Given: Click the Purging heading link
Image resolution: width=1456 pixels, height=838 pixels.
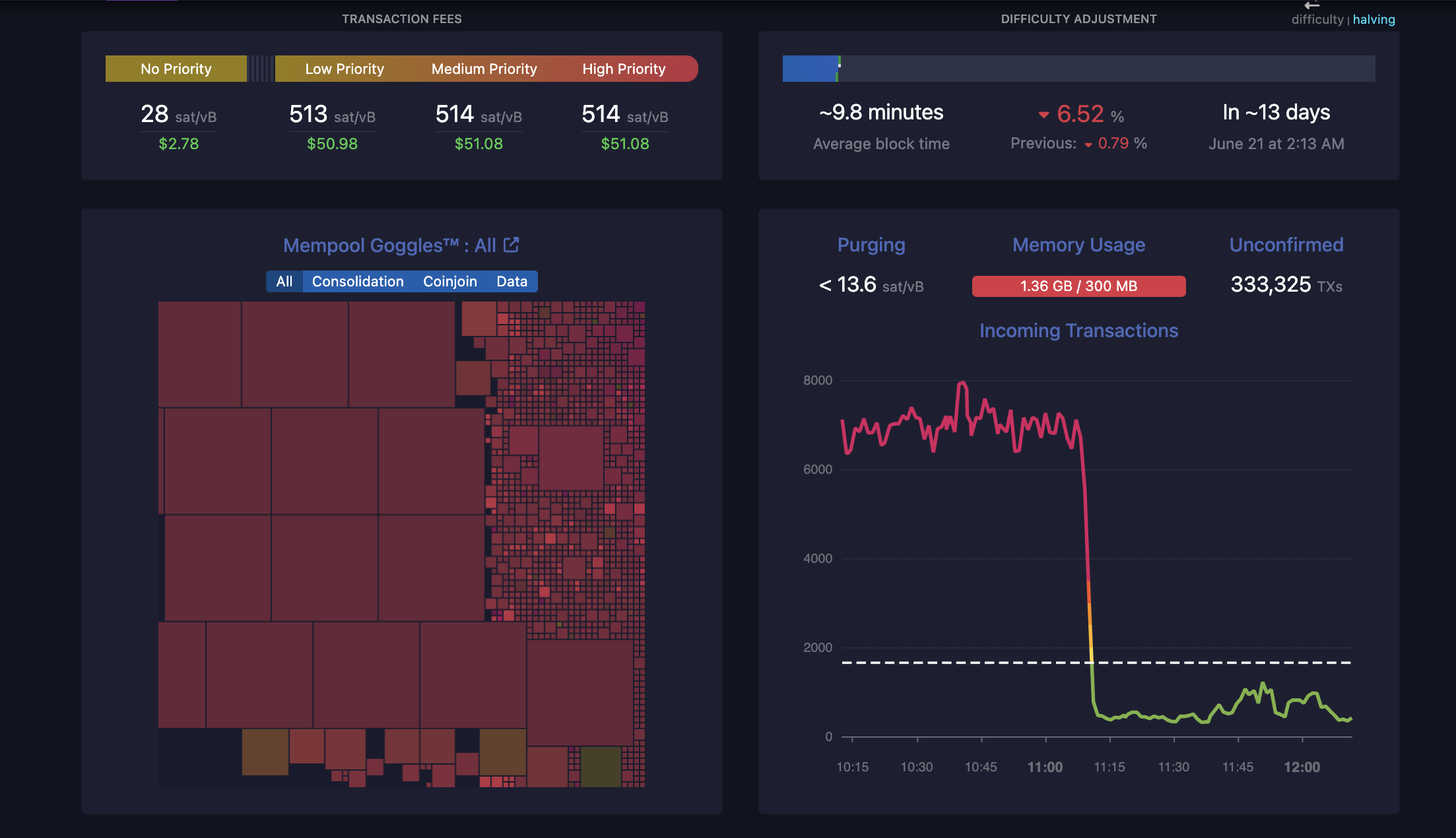Looking at the screenshot, I should [x=871, y=245].
